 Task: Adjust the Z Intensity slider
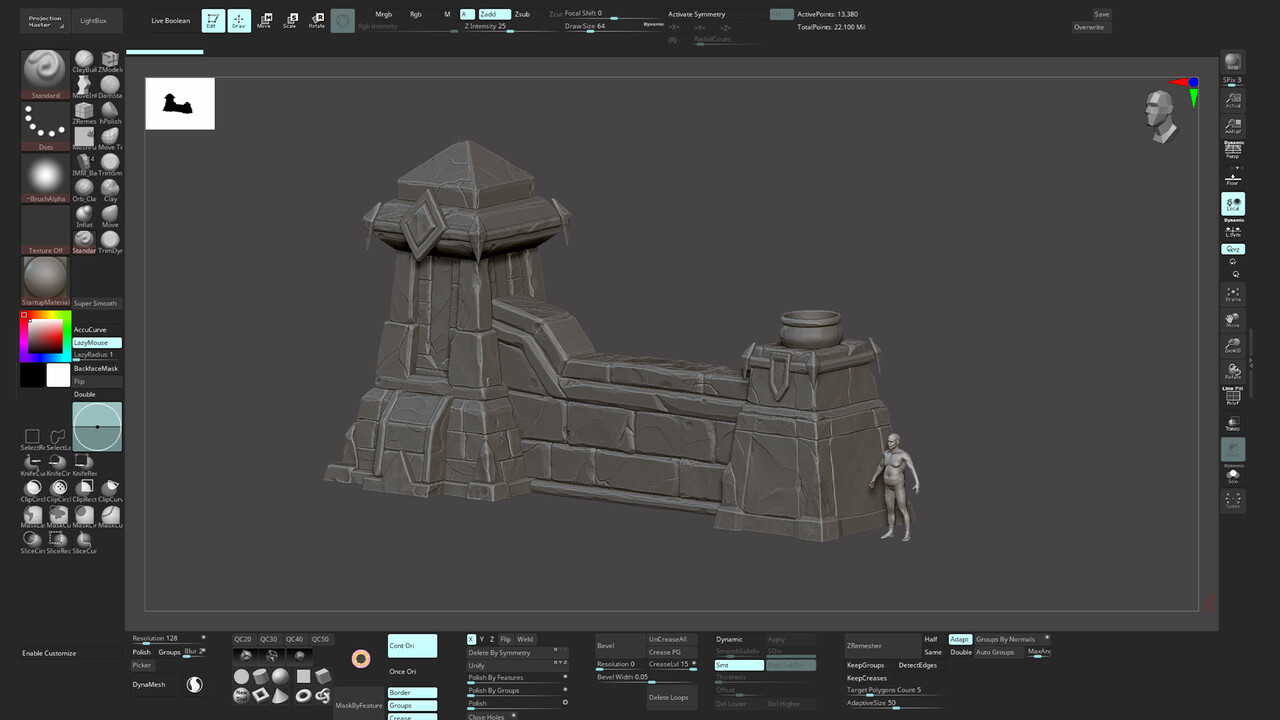click(x=510, y=27)
